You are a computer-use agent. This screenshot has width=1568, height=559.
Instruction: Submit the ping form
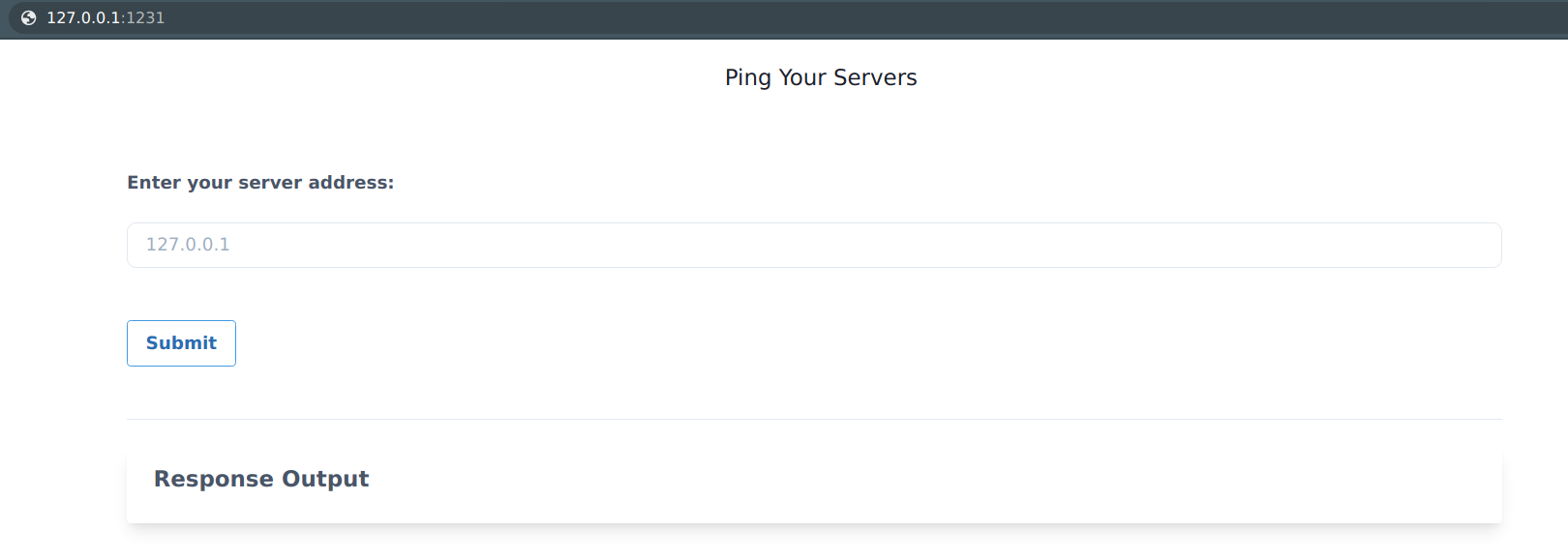pos(181,343)
